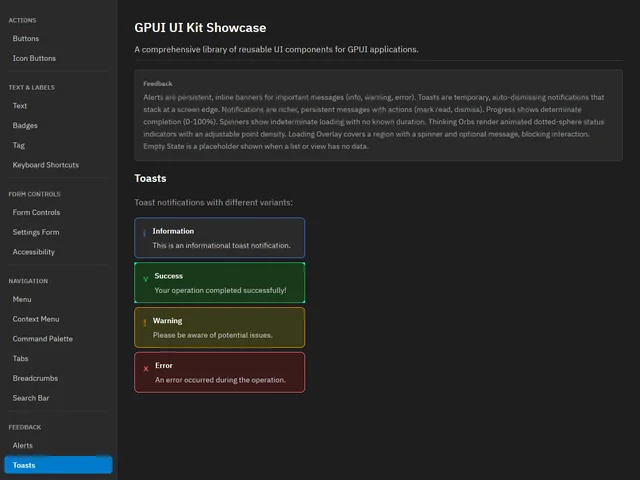Click 'An error occurred during the operation.'
This screenshot has height=480, width=640.
[x=220, y=380]
